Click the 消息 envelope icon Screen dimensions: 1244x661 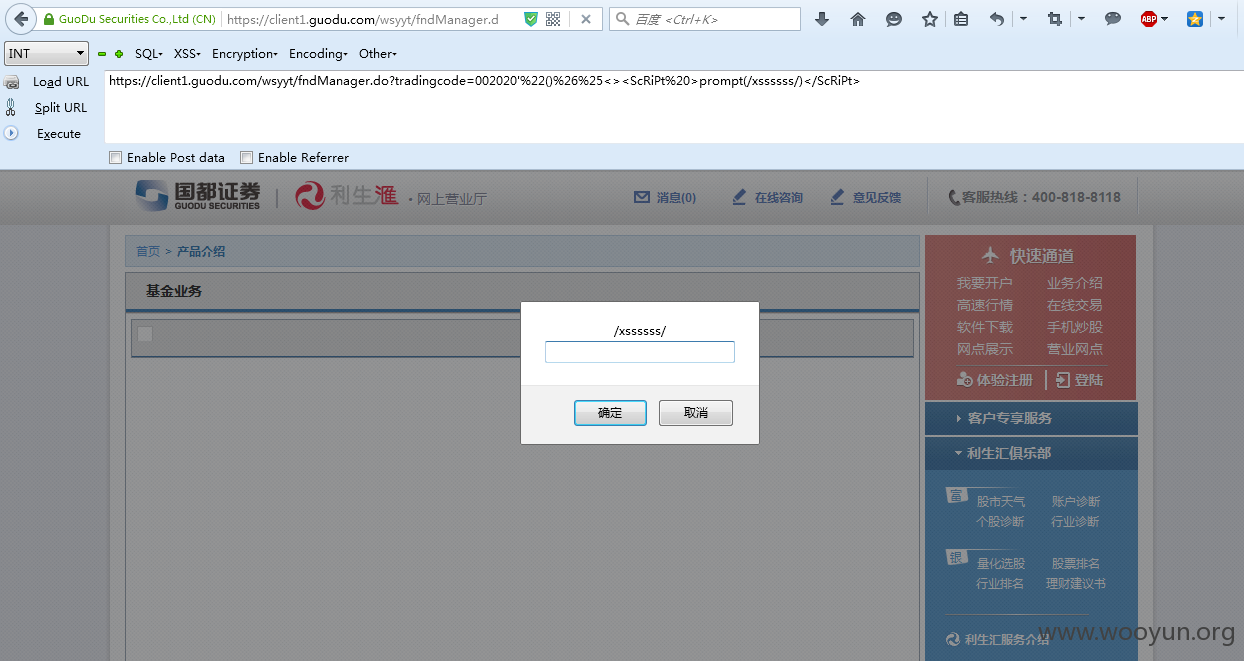[x=642, y=197]
